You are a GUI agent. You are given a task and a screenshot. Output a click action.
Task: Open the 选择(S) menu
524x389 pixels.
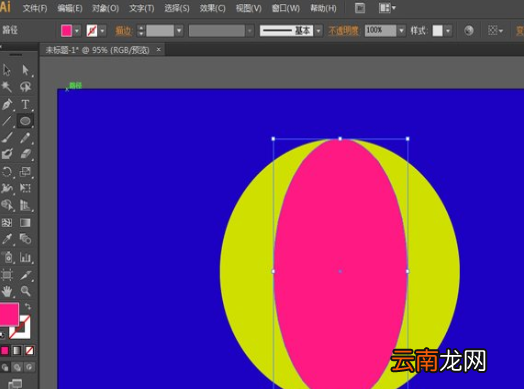pyautogui.click(x=177, y=8)
